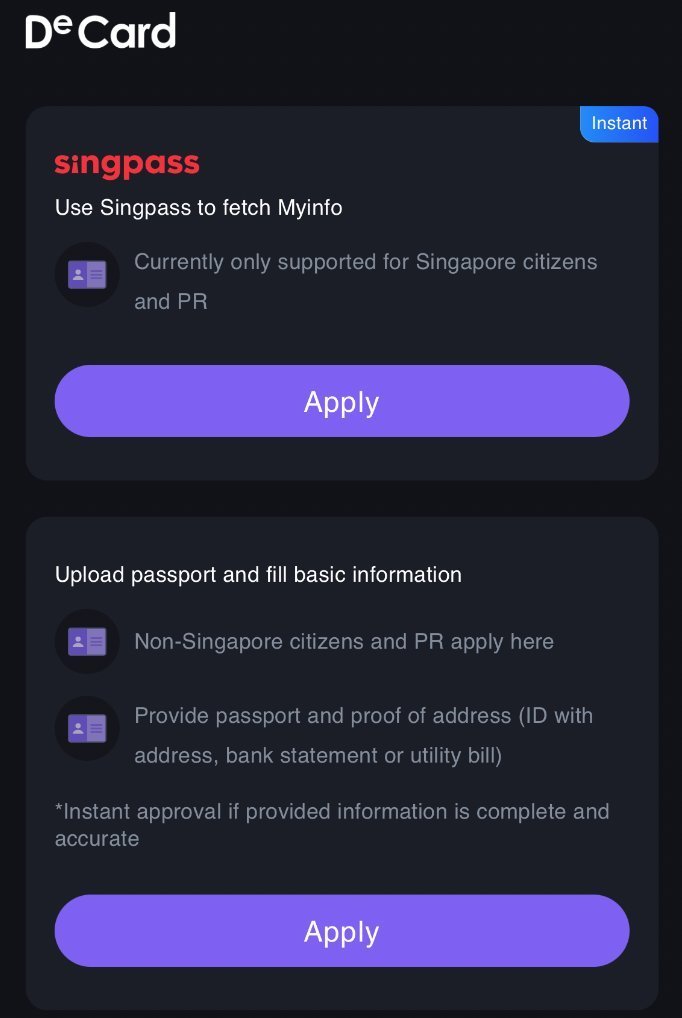Screen dimensions: 682x1018
Task: Click 'Provide passport and proof of address' text
Action: (x=363, y=716)
